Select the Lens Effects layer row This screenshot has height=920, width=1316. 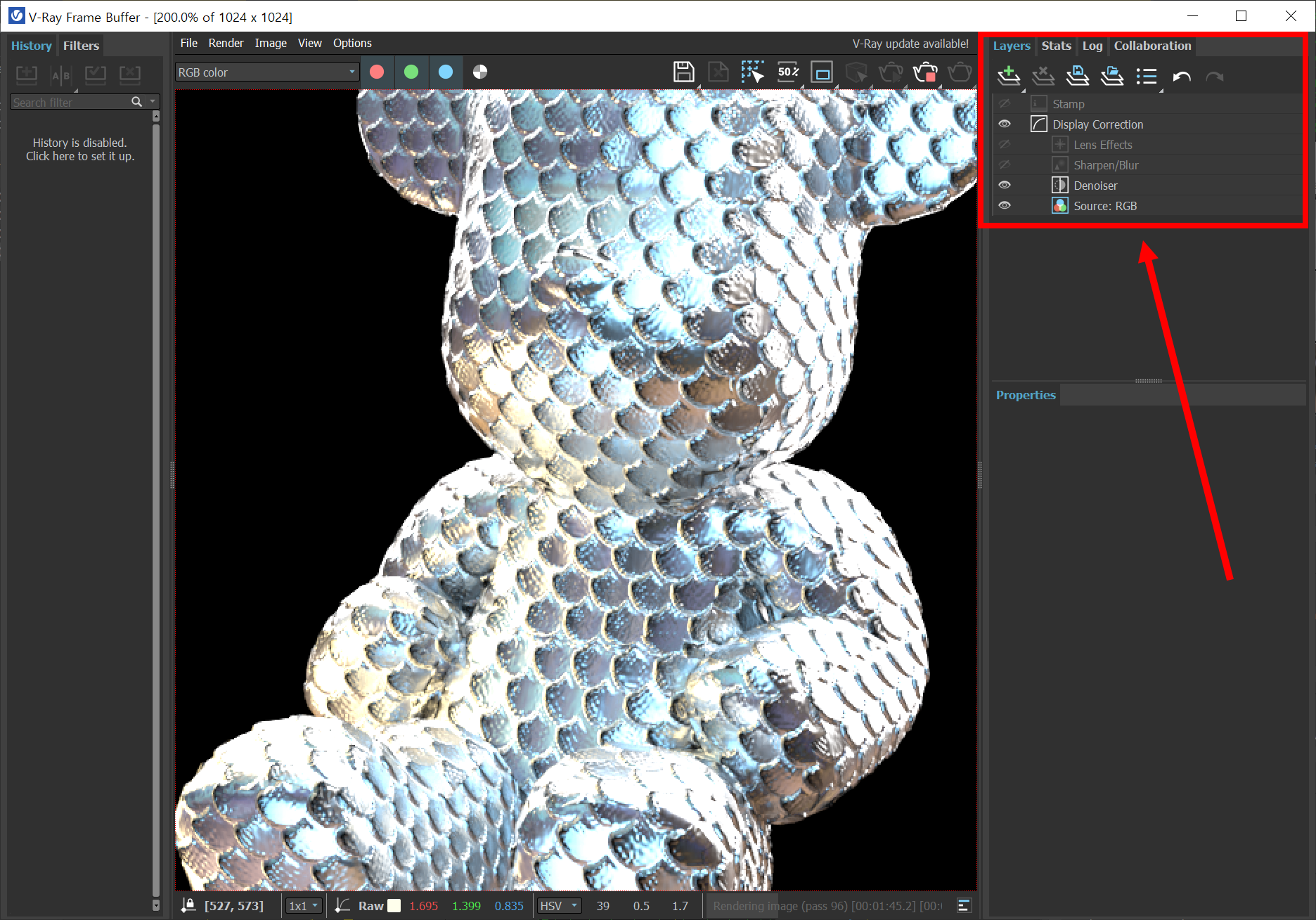click(1147, 145)
